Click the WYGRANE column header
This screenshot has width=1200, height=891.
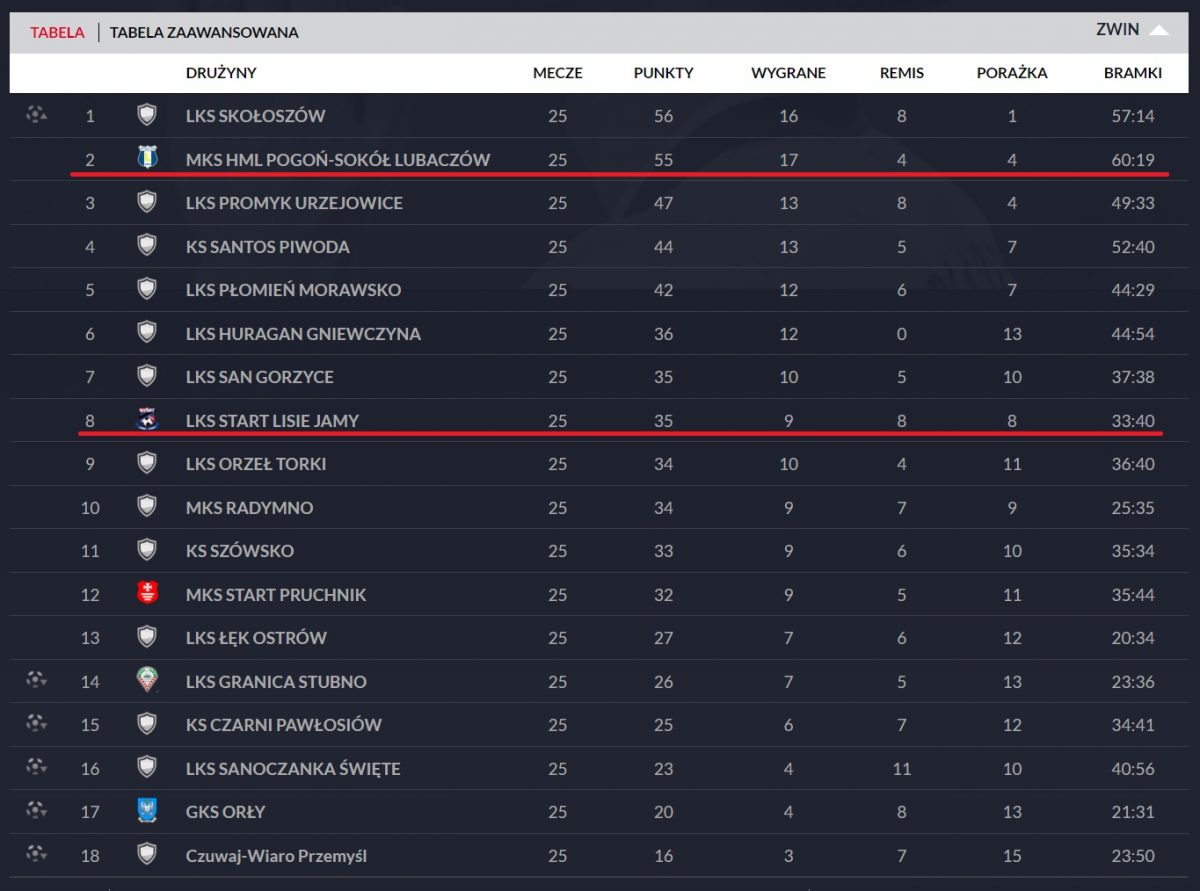pos(788,73)
